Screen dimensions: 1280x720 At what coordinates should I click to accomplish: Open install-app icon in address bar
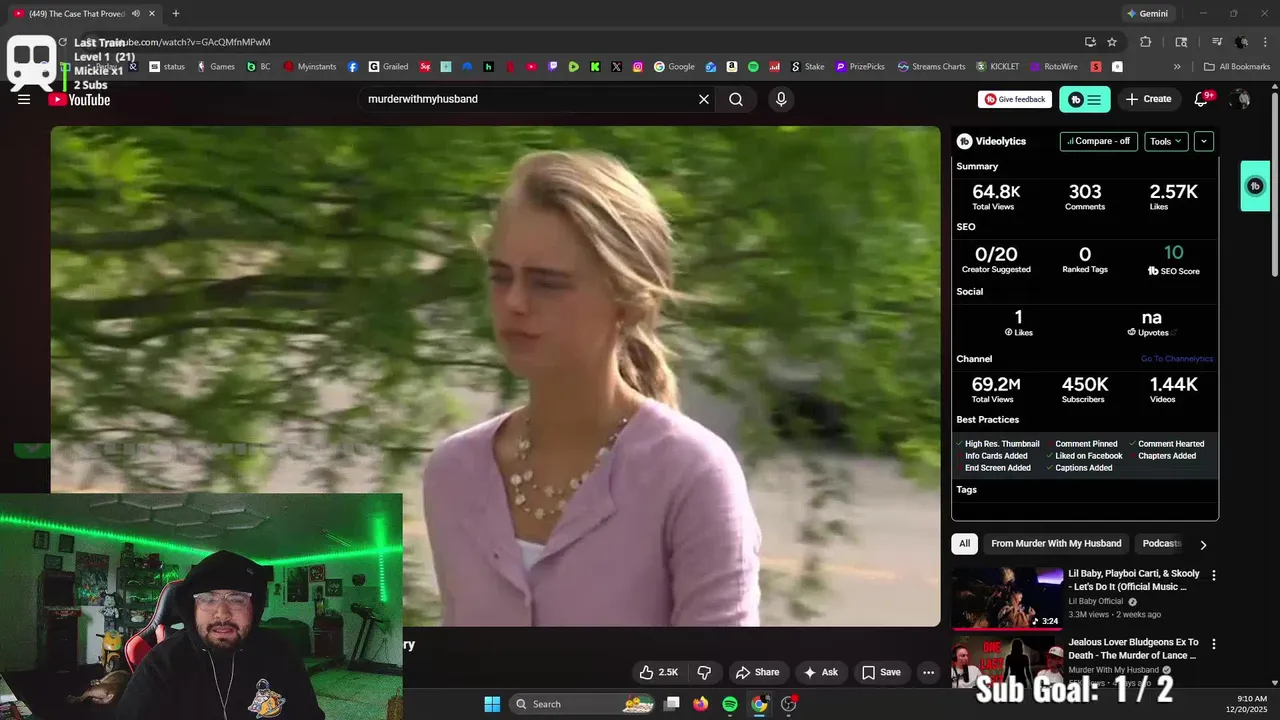pos(1090,42)
